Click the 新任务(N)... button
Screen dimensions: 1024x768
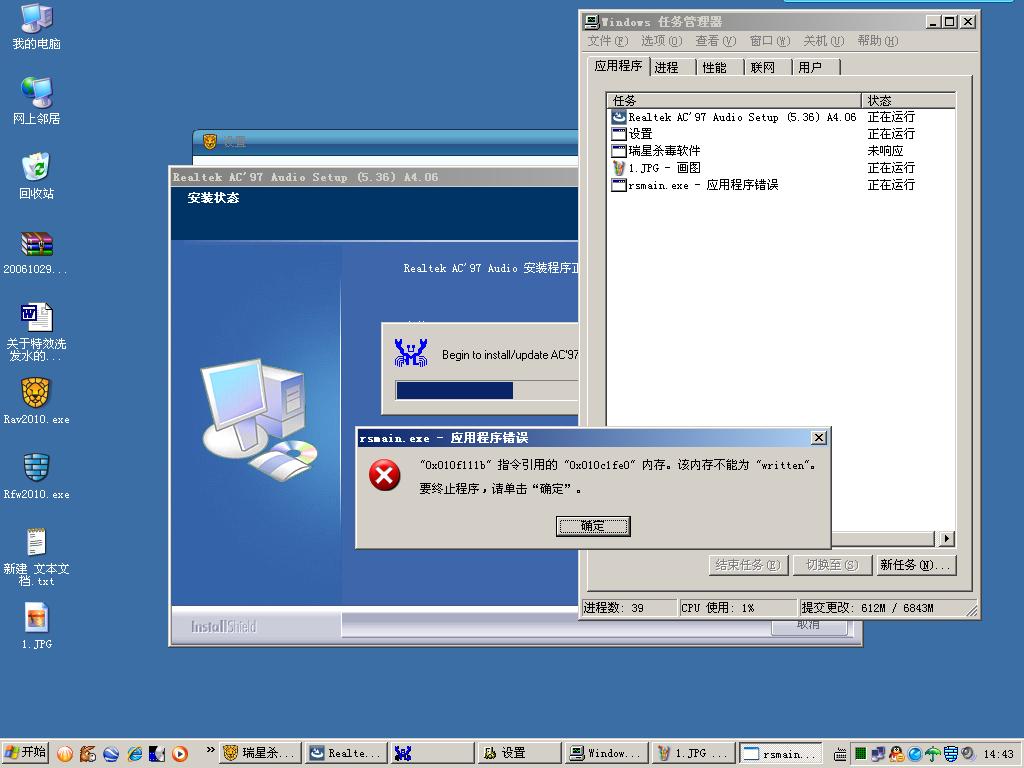point(915,565)
